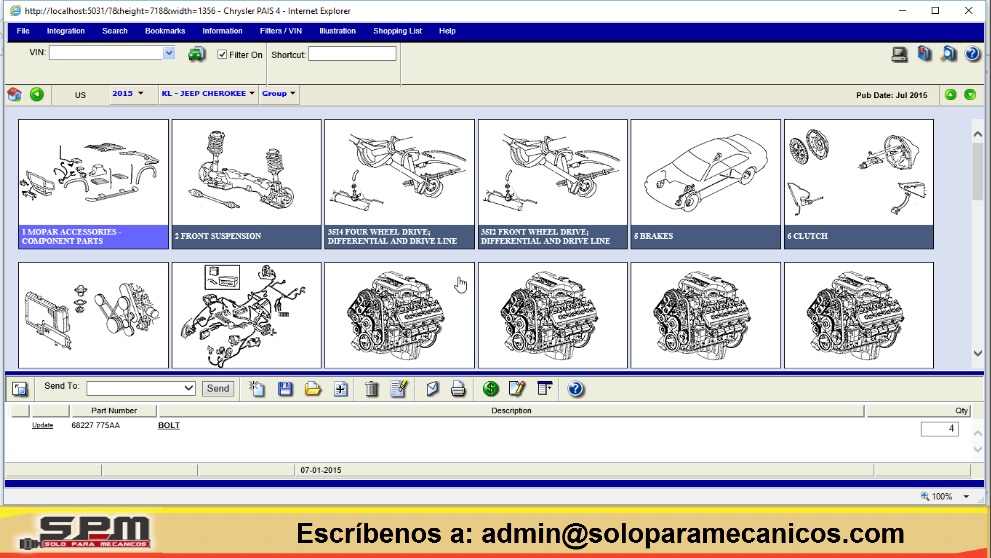Open the blue help icon in top toolbar
The height and width of the screenshot is (558, 991).
pyautogui.click(x=973, y=54)
